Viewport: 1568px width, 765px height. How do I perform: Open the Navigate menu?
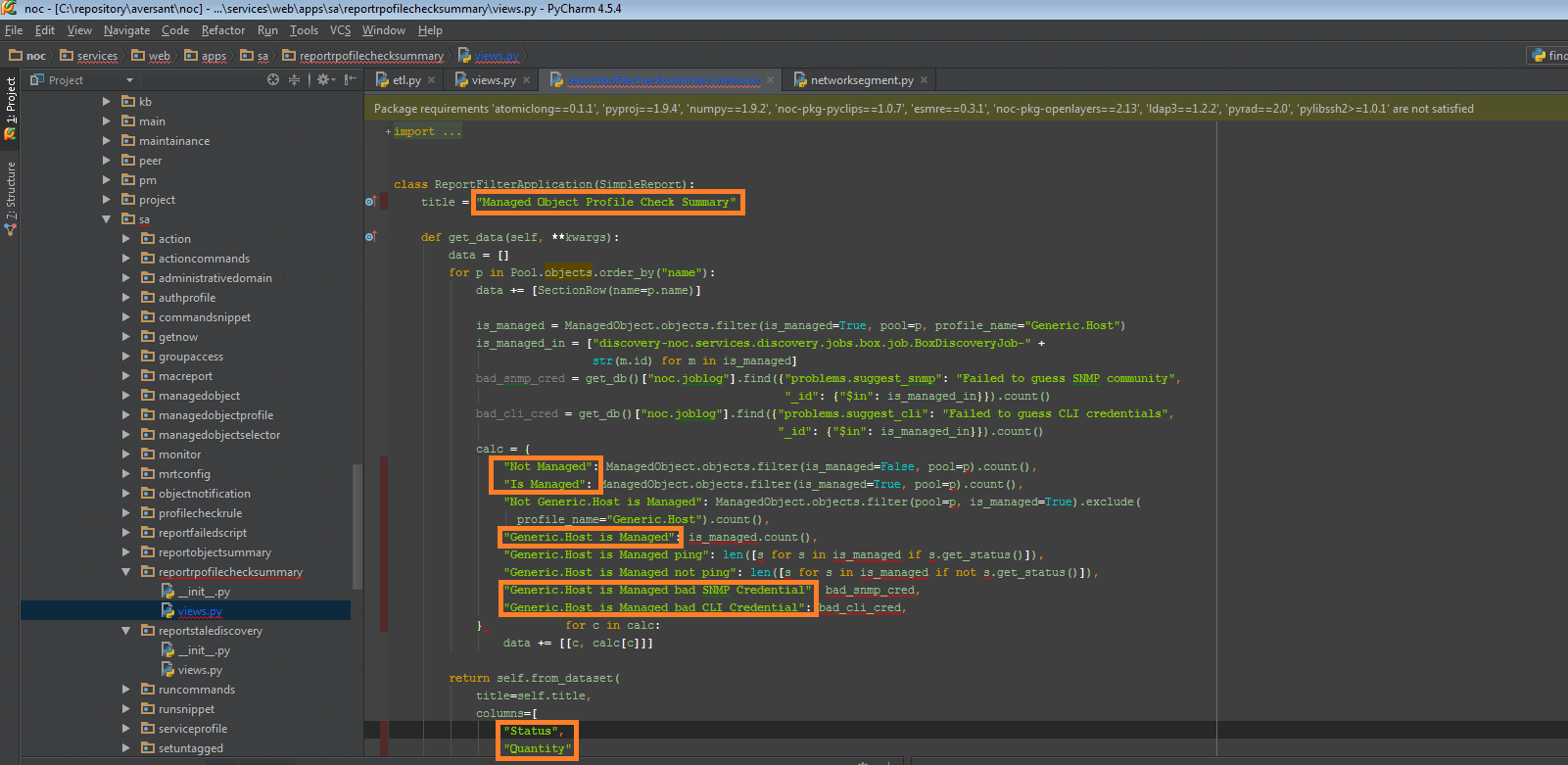pos(126,30)
